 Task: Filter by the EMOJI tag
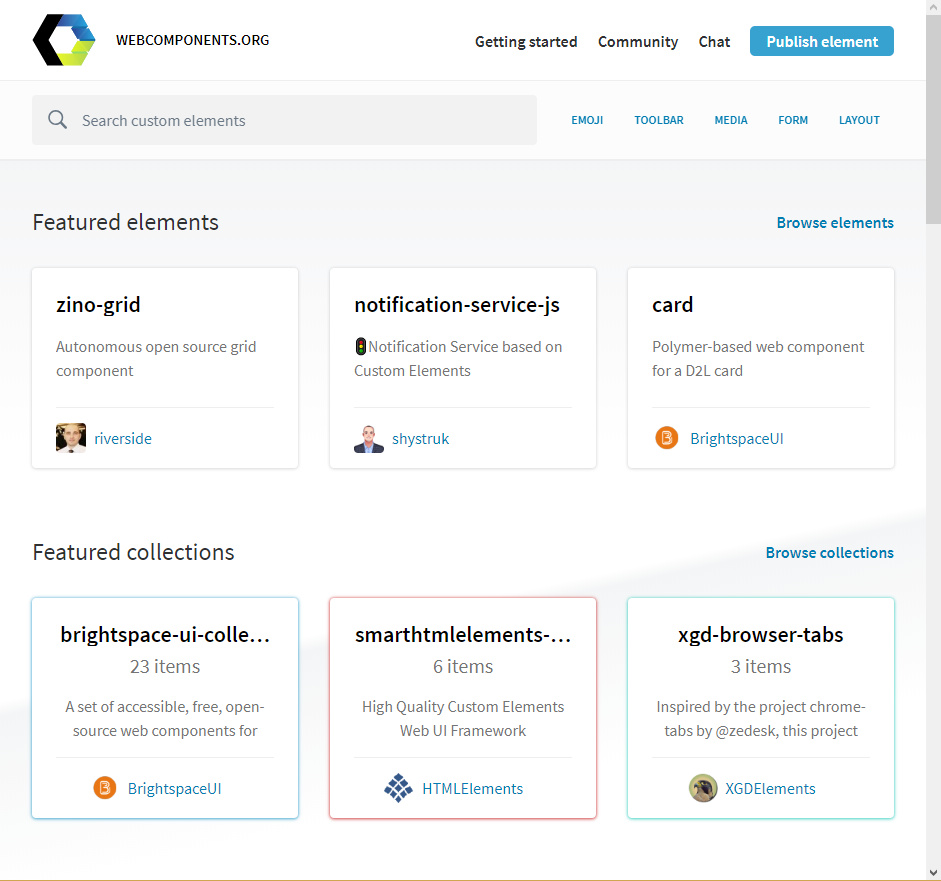(587, 120)
